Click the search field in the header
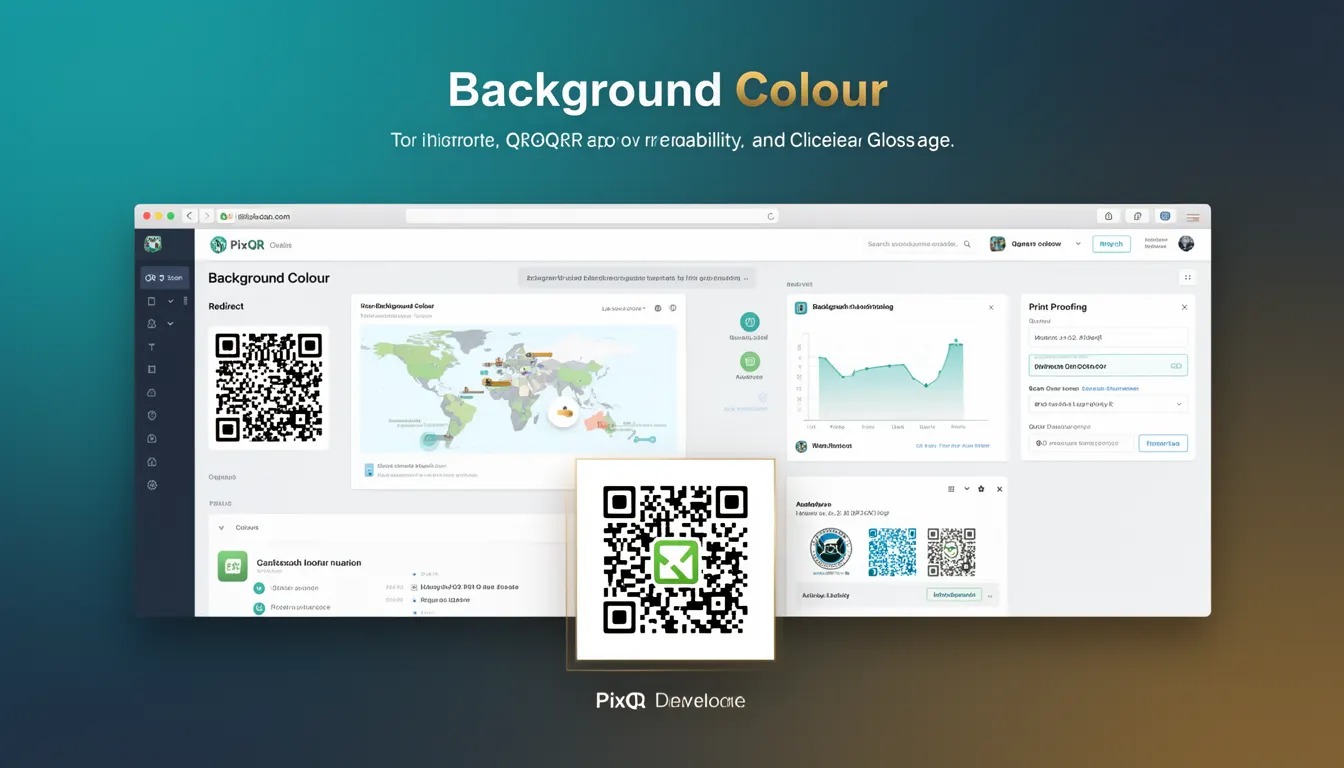Viewport: 1344px width, 768px height. (x=920, y=244)
